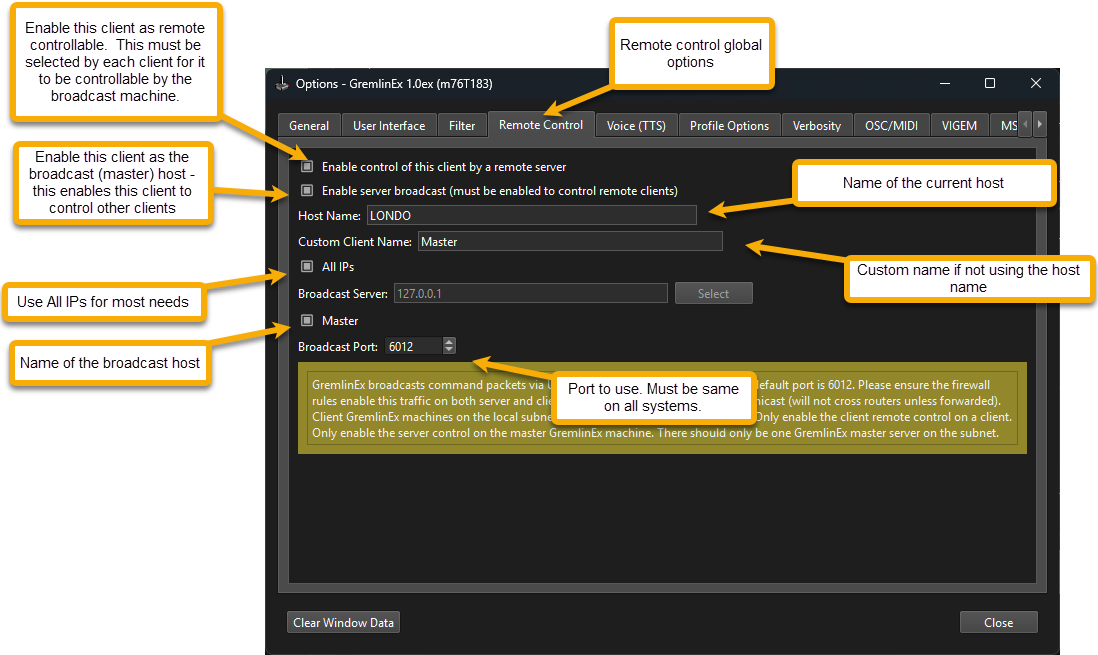Select the OSC/MIDI tab
The height and width of the screenshot is (655, 1098).
pos(891,126)
